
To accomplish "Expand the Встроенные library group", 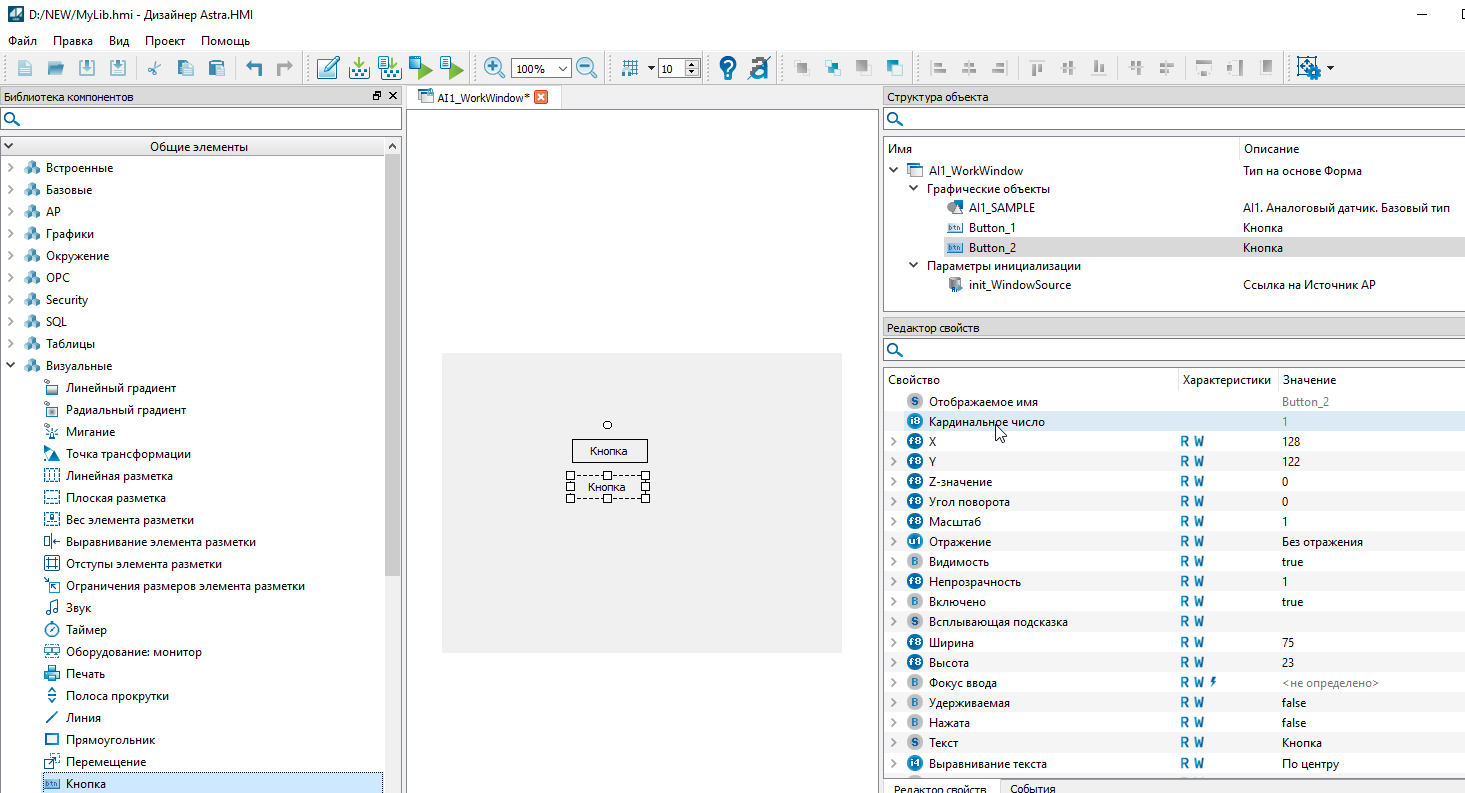I will point(11,168).
